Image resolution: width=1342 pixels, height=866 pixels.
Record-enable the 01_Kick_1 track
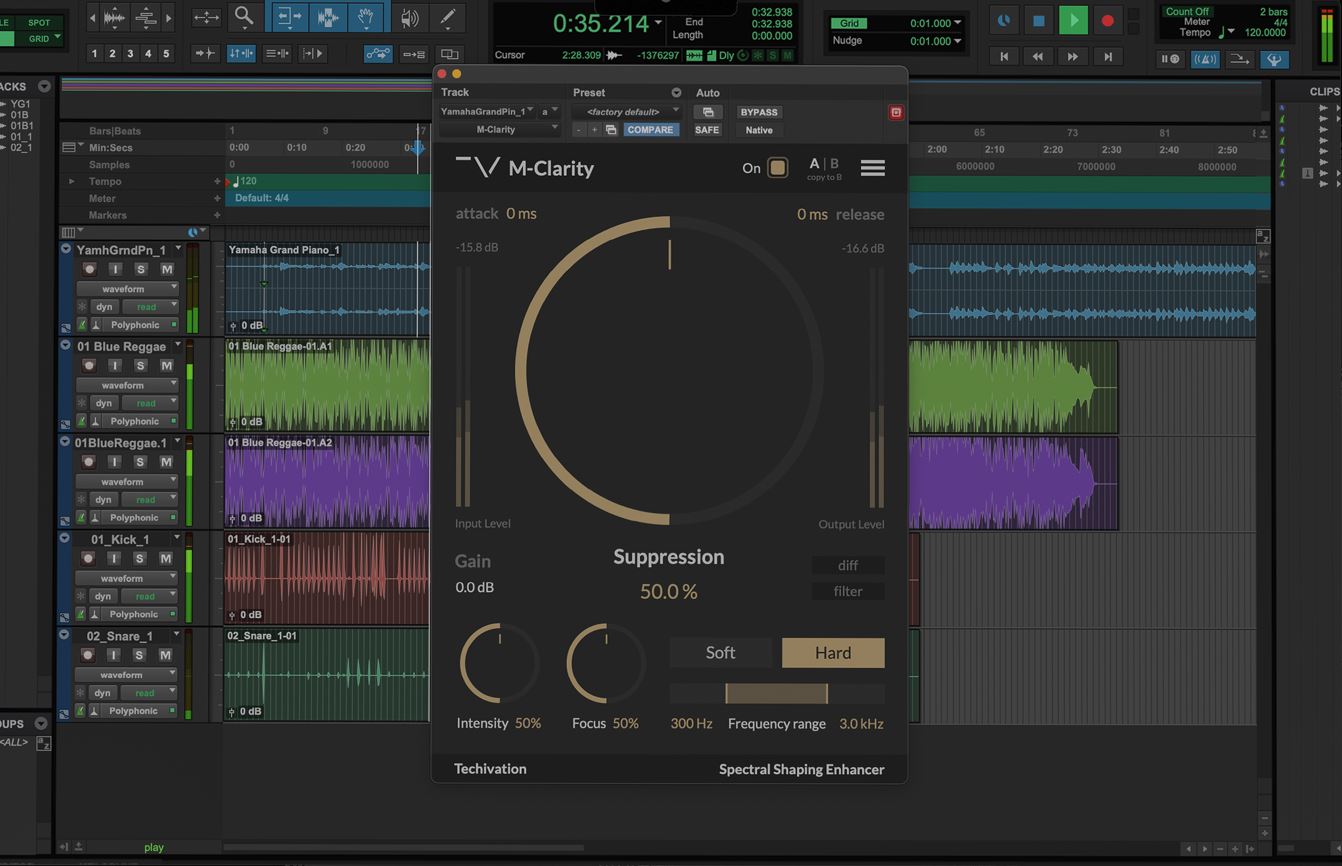[x=89, y=559]
